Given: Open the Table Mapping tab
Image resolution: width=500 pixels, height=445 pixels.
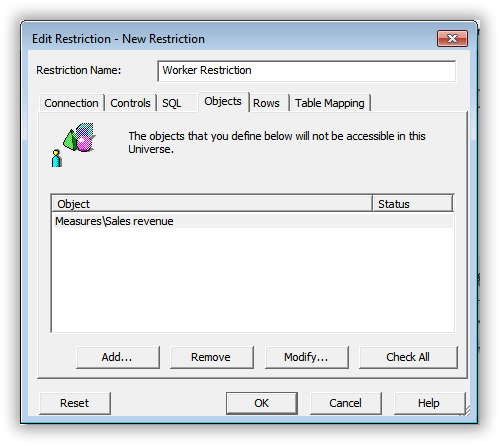Looking at the screenshot, I should pos(330,103).
